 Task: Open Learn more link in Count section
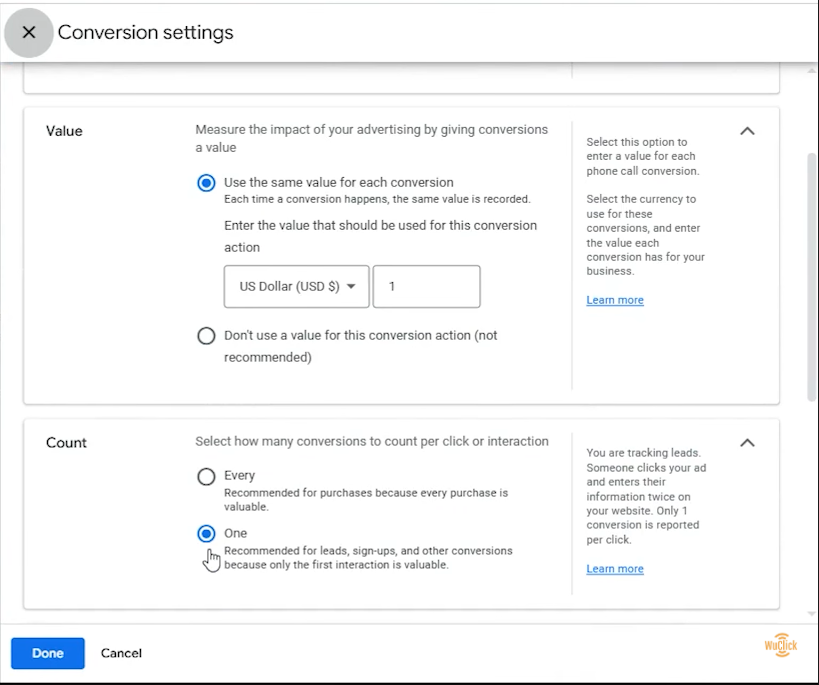point(615,568)
